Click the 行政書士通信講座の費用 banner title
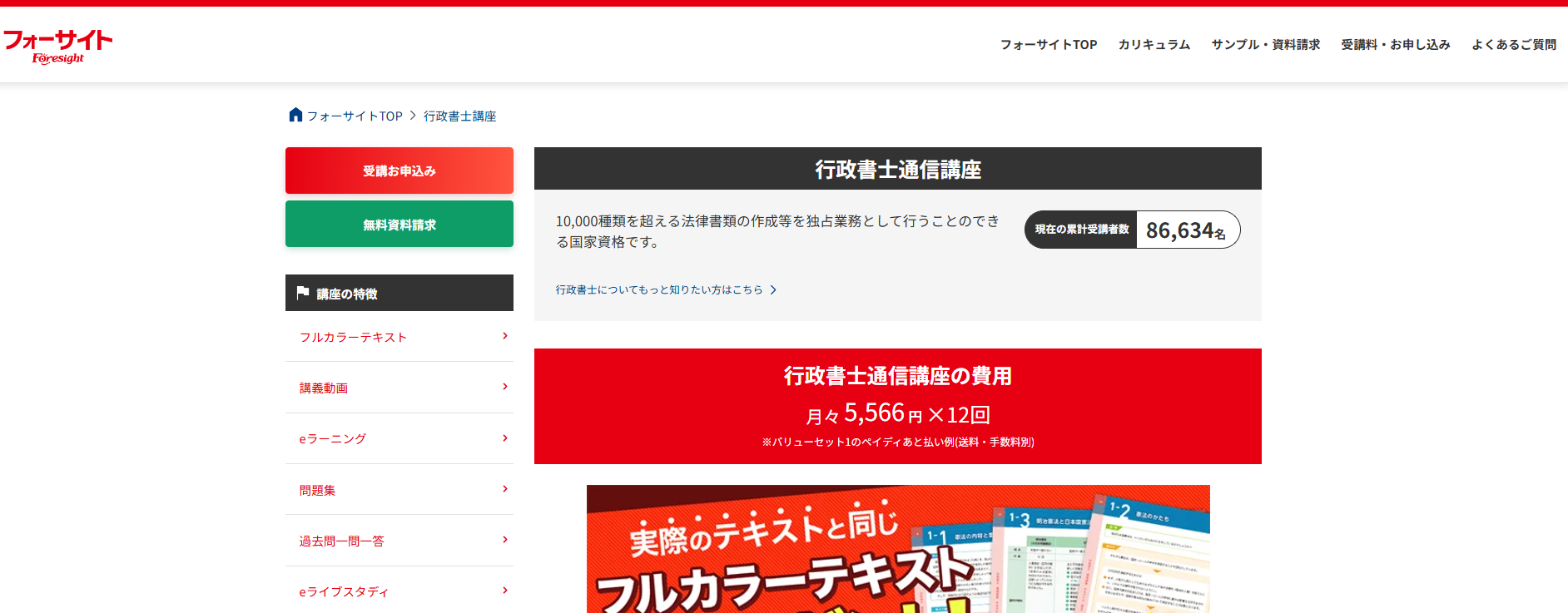Viewport: 1568px width, 613px height. tap(898, 376)
